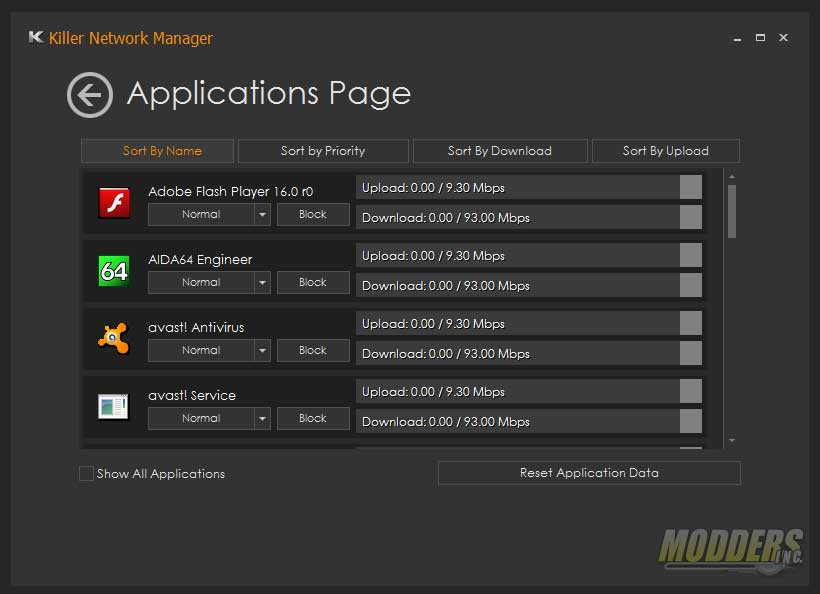Click the scrollbar down arrow
This screenshot has height=594, width=820.
coord(732,440)
